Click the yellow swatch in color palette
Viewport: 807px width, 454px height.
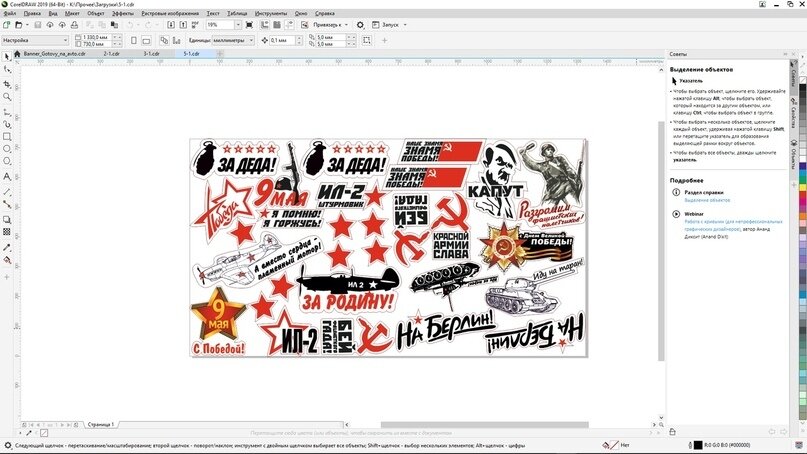tap(802, 188)
